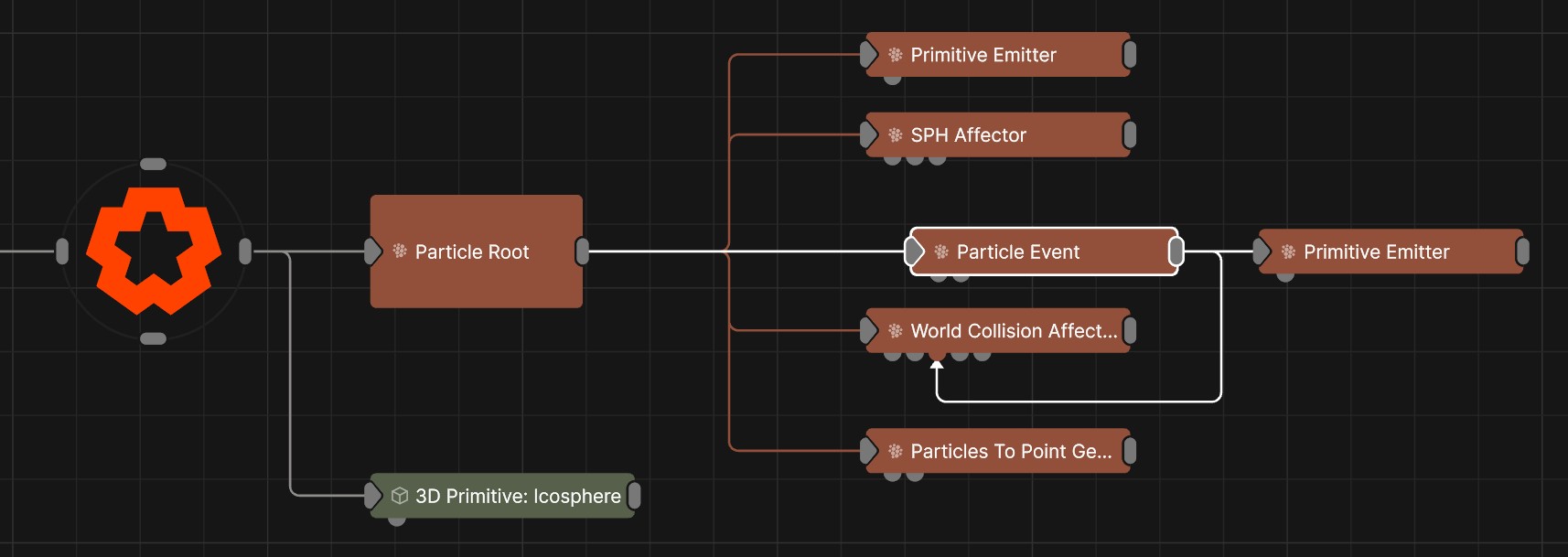Select the Particle Root node
The image size is (1568, 557).
click(476, 274)
